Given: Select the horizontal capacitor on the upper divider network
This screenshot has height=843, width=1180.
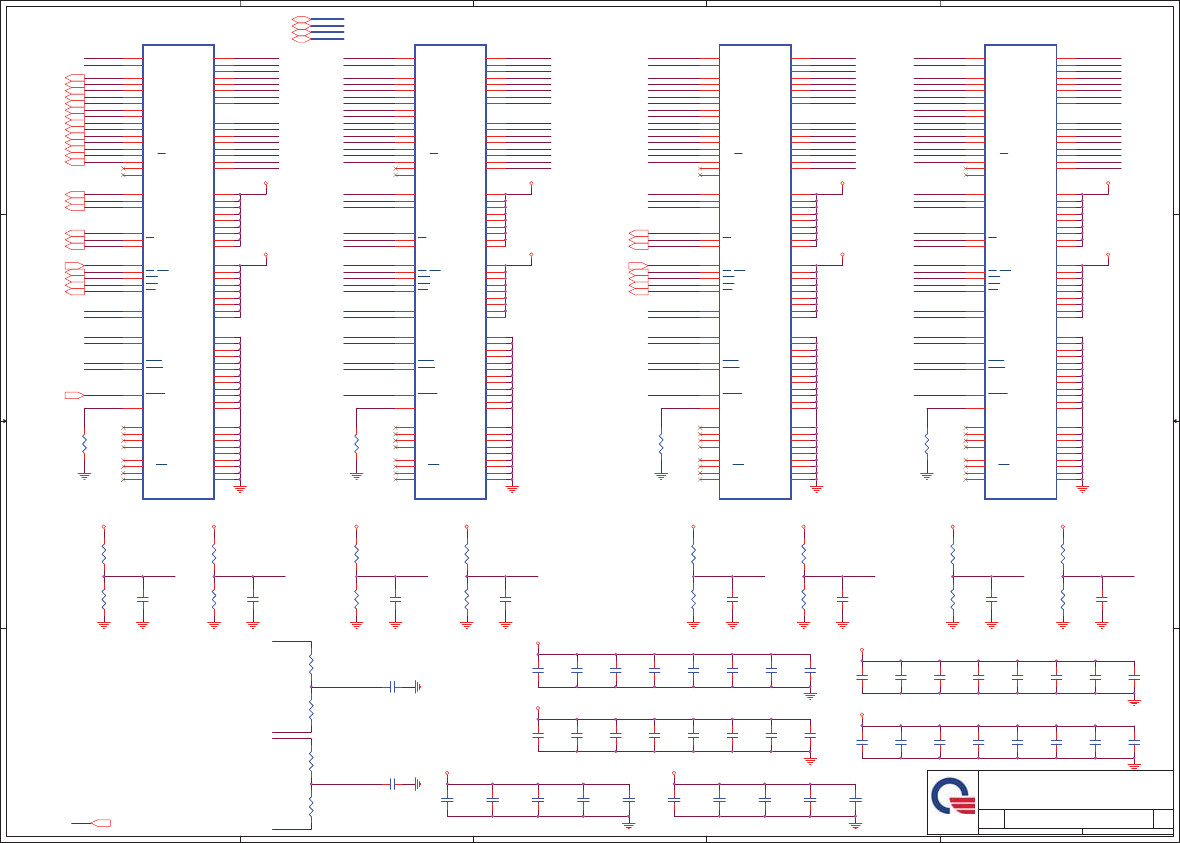Looking at the screenshot, I should pos(392,686).
